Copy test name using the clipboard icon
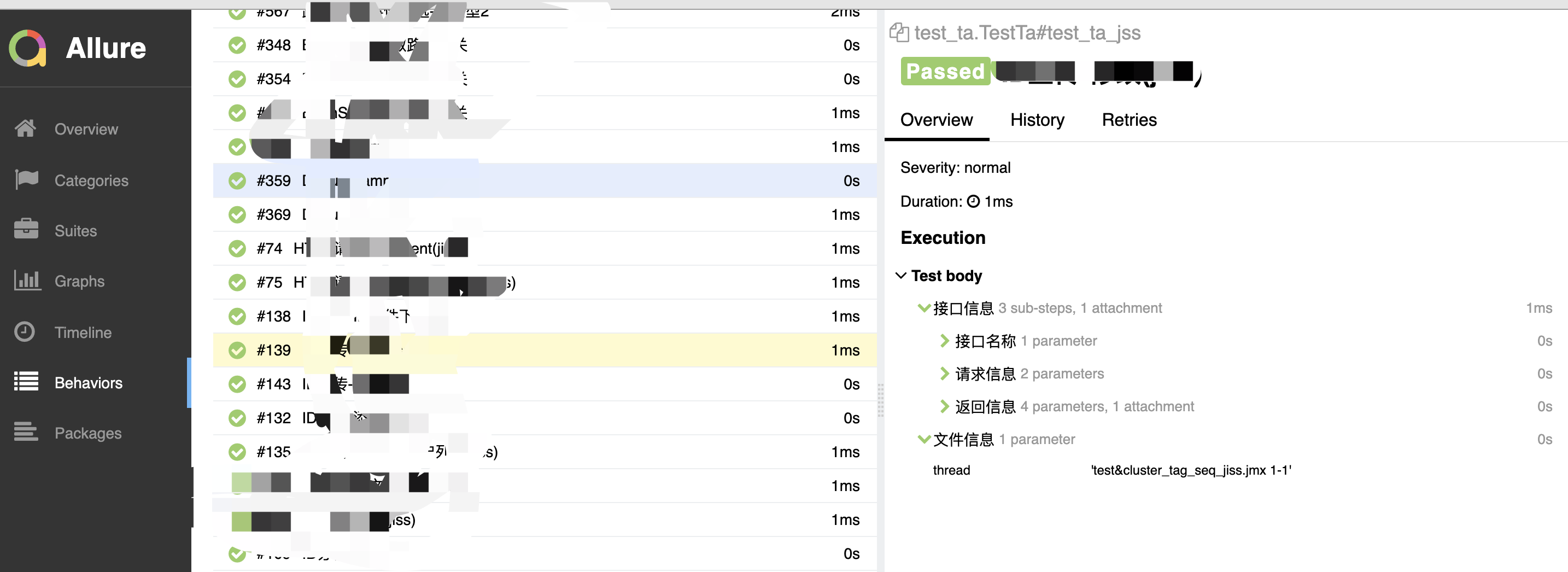This screenshot has height=572, width=1568. [899, 32]
